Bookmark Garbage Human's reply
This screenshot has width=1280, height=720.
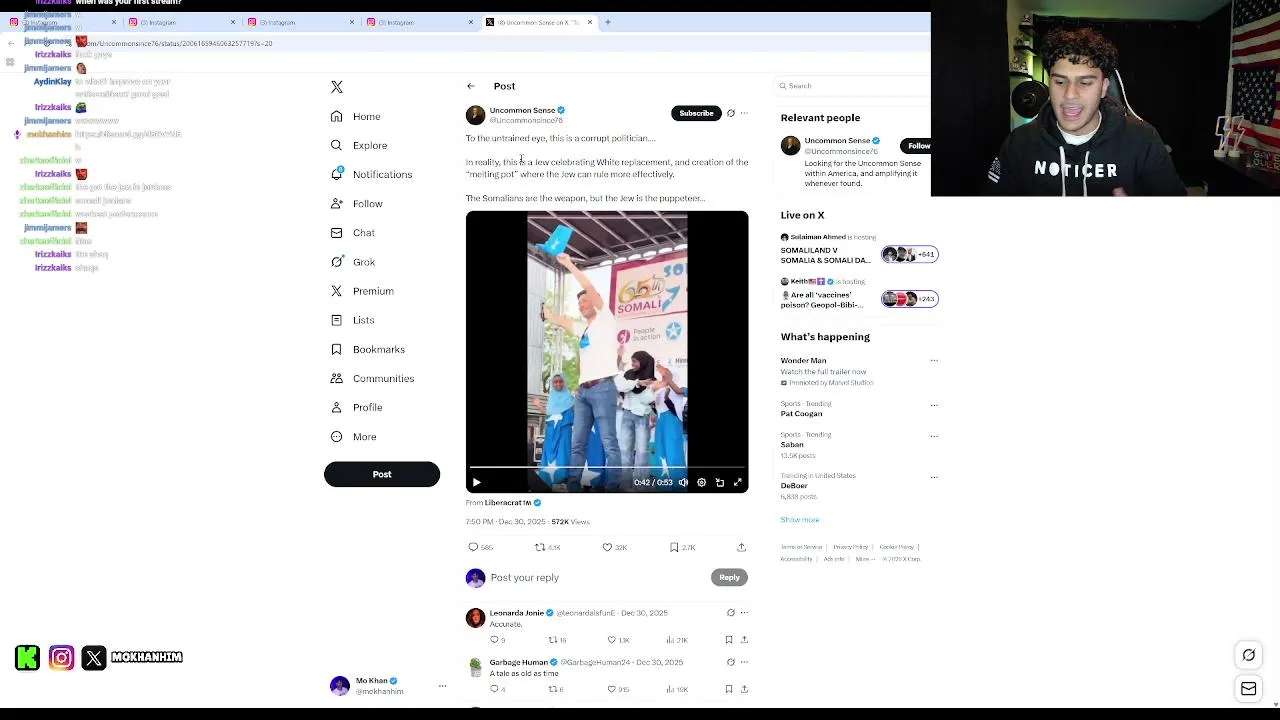click(729, 689)
